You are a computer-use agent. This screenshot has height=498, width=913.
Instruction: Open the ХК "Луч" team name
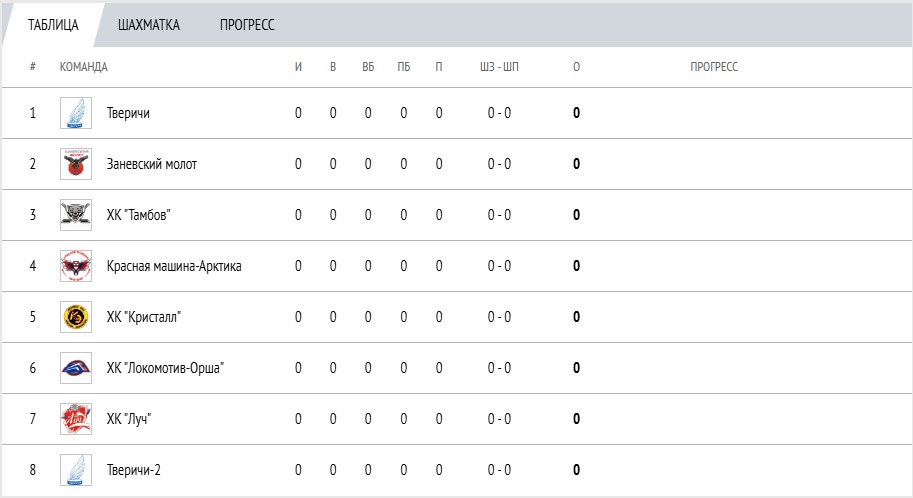point(129,419)
